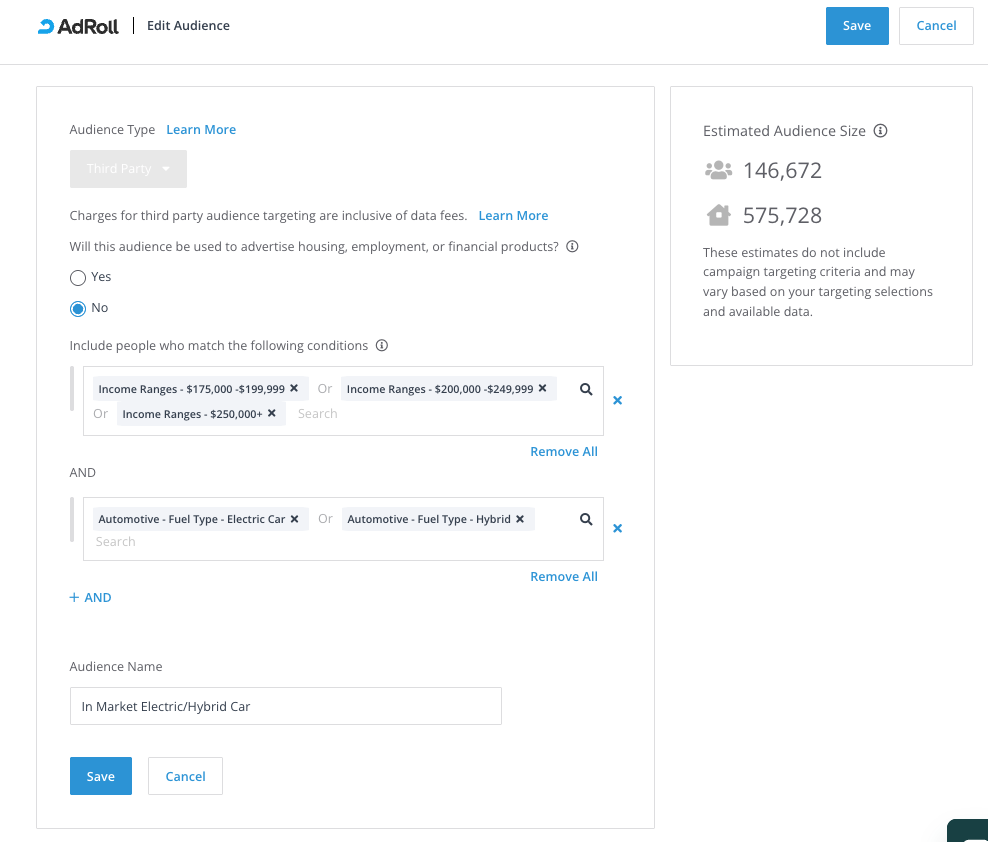The image size is (988, 842).
Task: Click info icon beside housing employment question
Action: tap(573, 247)
